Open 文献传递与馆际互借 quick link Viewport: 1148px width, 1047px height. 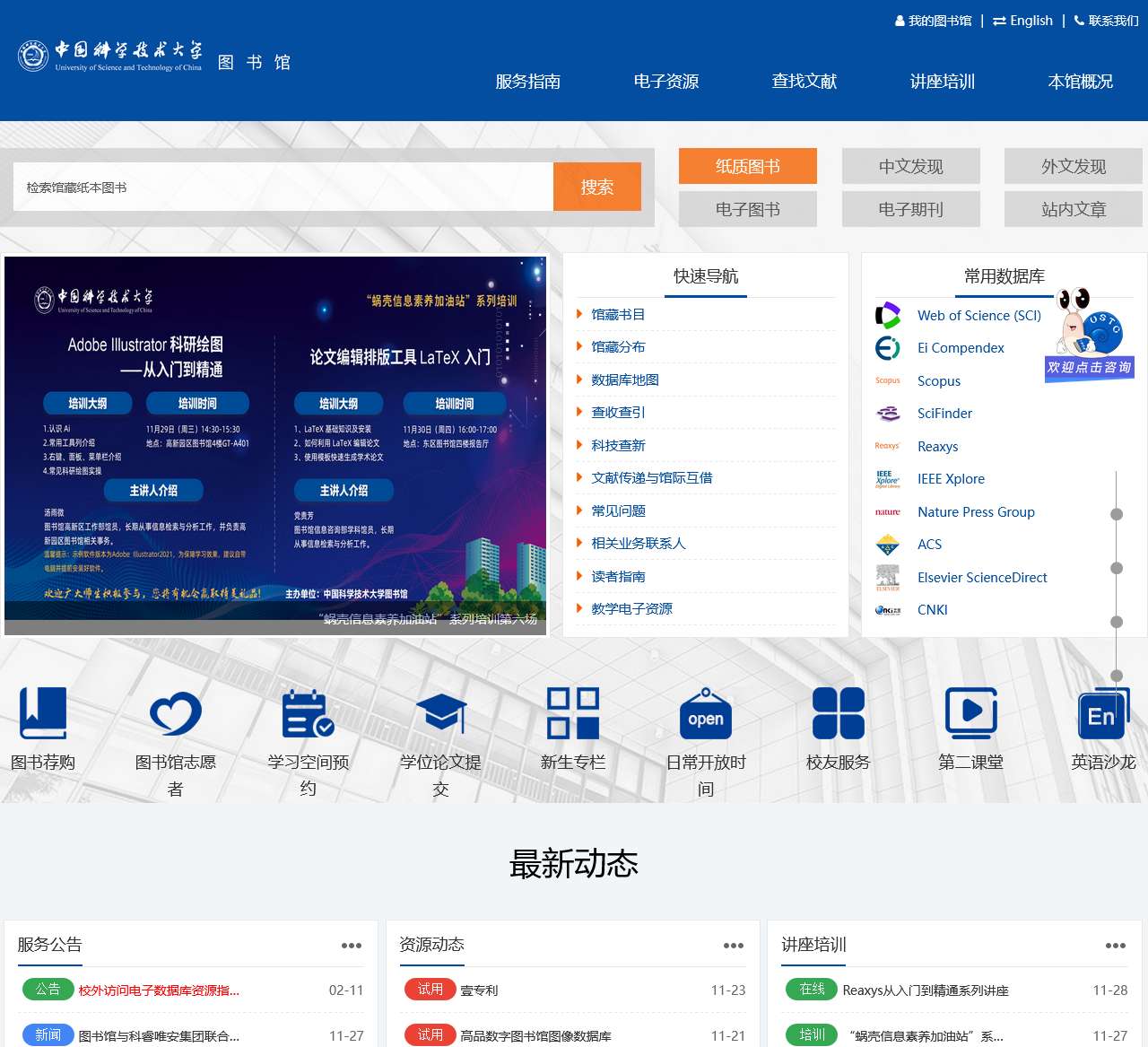click(x=652, y=478)
